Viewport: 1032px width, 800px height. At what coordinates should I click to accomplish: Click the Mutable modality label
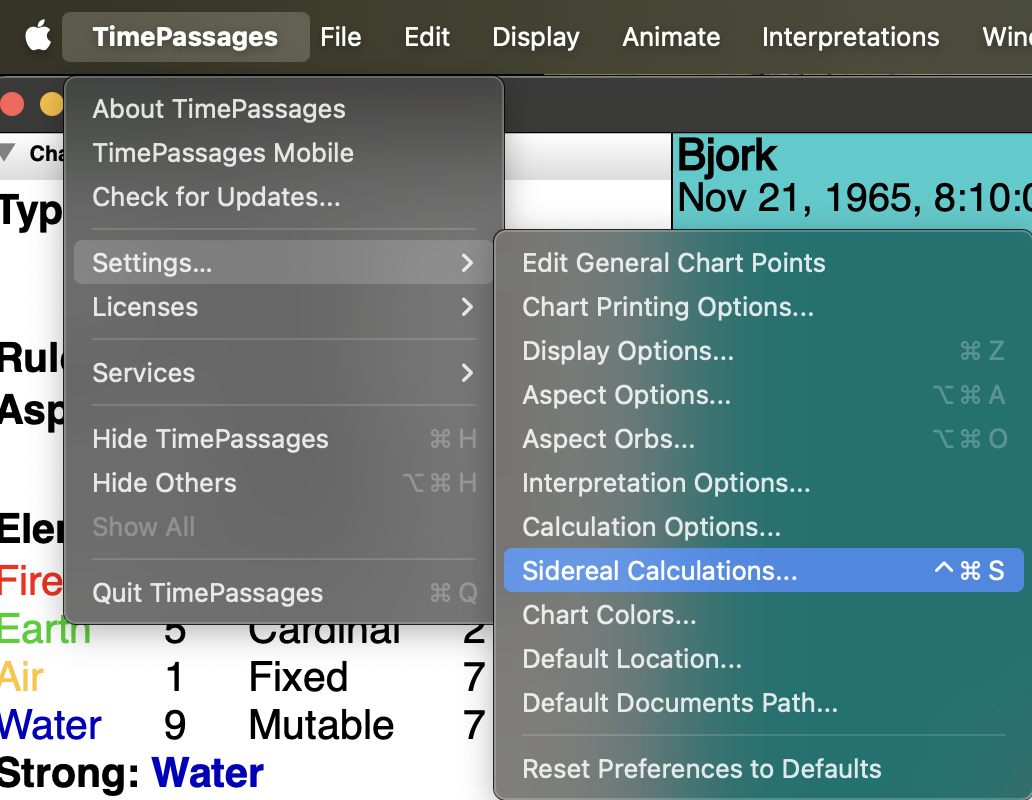click(321, 725)
